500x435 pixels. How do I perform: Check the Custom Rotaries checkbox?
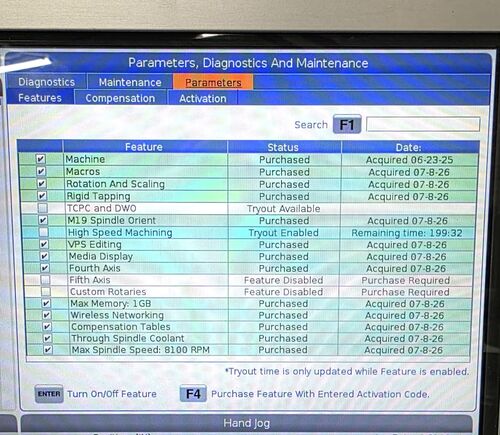46,292
